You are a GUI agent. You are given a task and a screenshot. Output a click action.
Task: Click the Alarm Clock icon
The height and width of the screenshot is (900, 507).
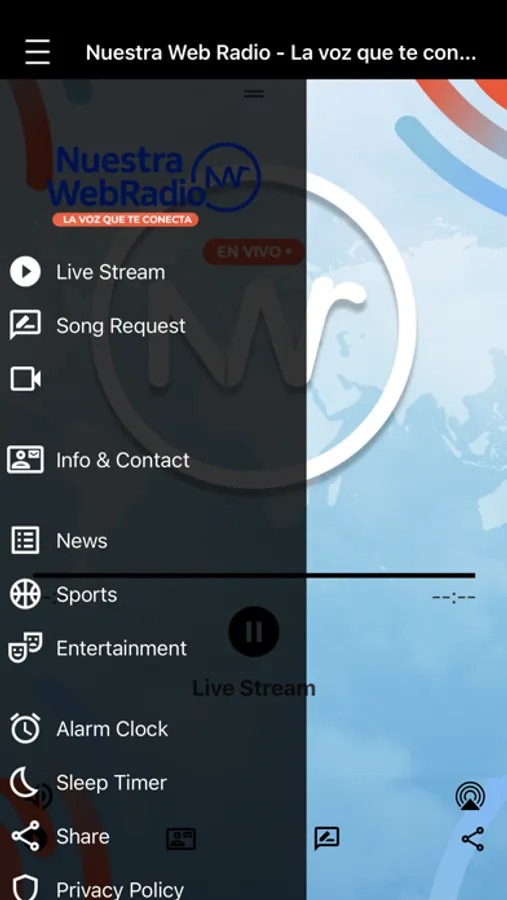pyautogui.click(x=25, y=728)
